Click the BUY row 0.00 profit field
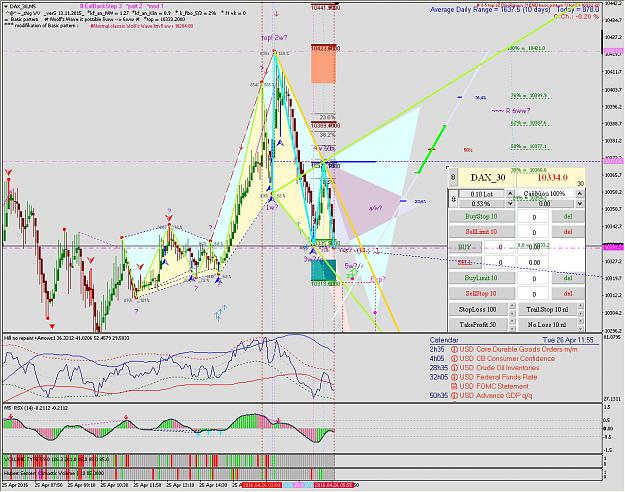 tap(534, 247)
